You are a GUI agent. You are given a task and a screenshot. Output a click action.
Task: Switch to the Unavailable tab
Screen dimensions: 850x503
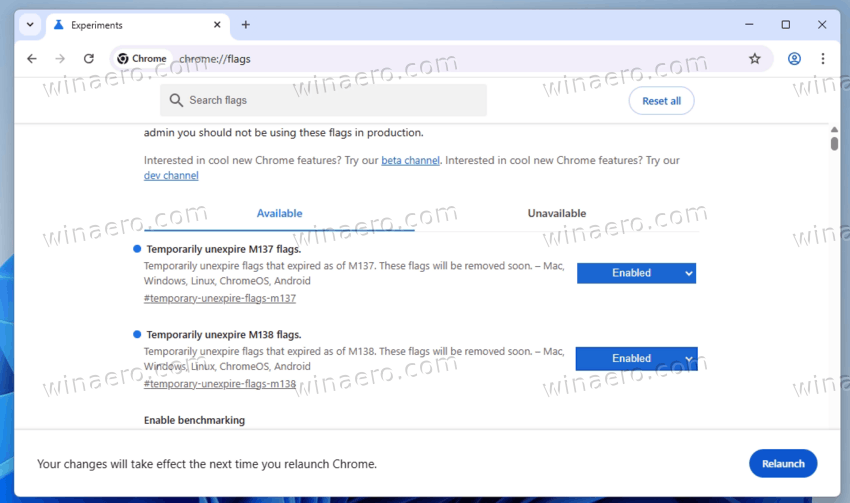[x=557, y=214]
